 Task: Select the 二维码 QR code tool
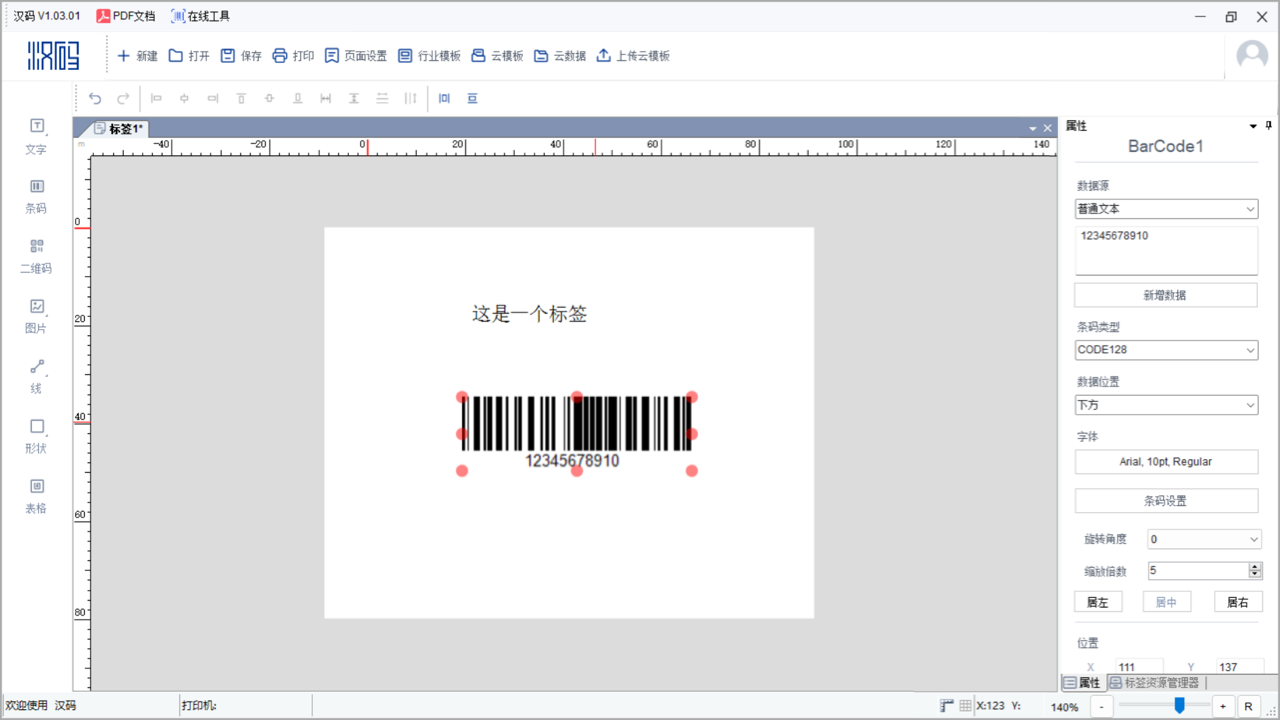[36, 257]
